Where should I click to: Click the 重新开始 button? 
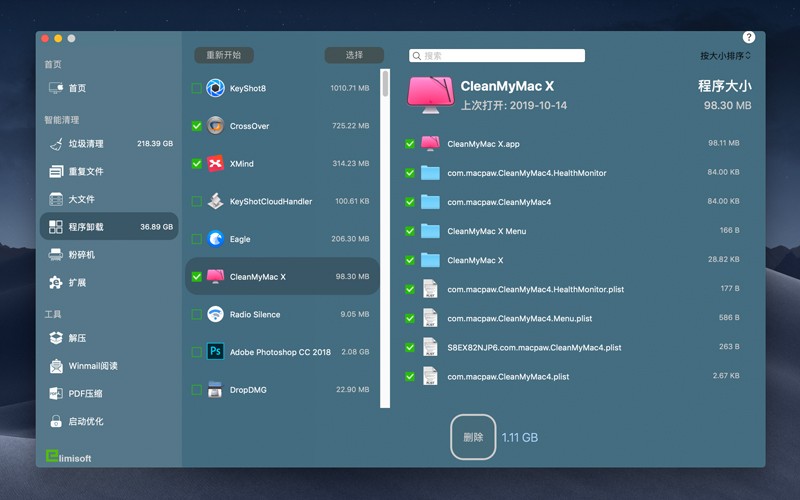tap(224, 55)
